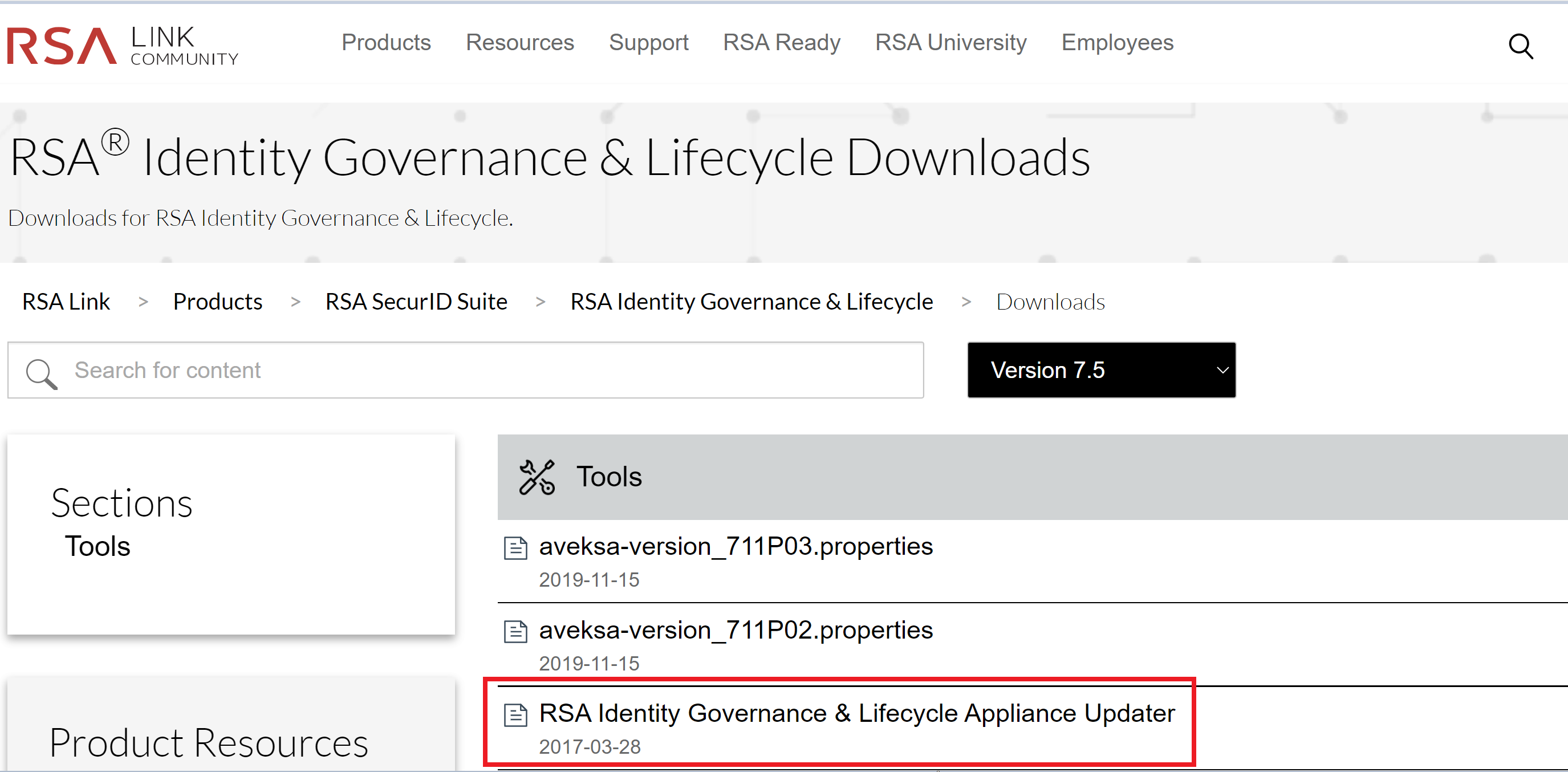Open RSA Identity Governance & Lifecycle Appliance Updater
Image resolution: width=1568 pixels, height=772 pixels.
click(x=856, y=713)
